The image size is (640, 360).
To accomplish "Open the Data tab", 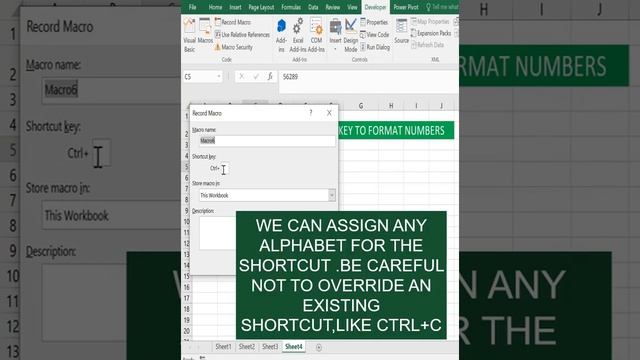I will pos(313,7).
